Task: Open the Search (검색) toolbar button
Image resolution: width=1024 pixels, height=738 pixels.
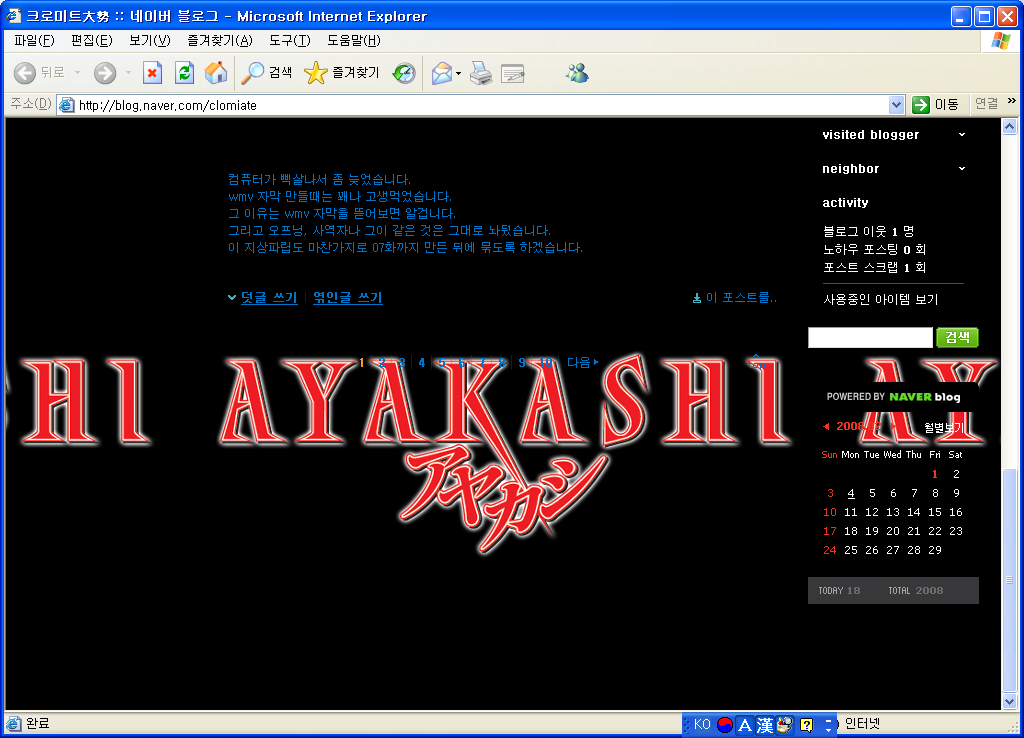Action: tap(266, 72)
